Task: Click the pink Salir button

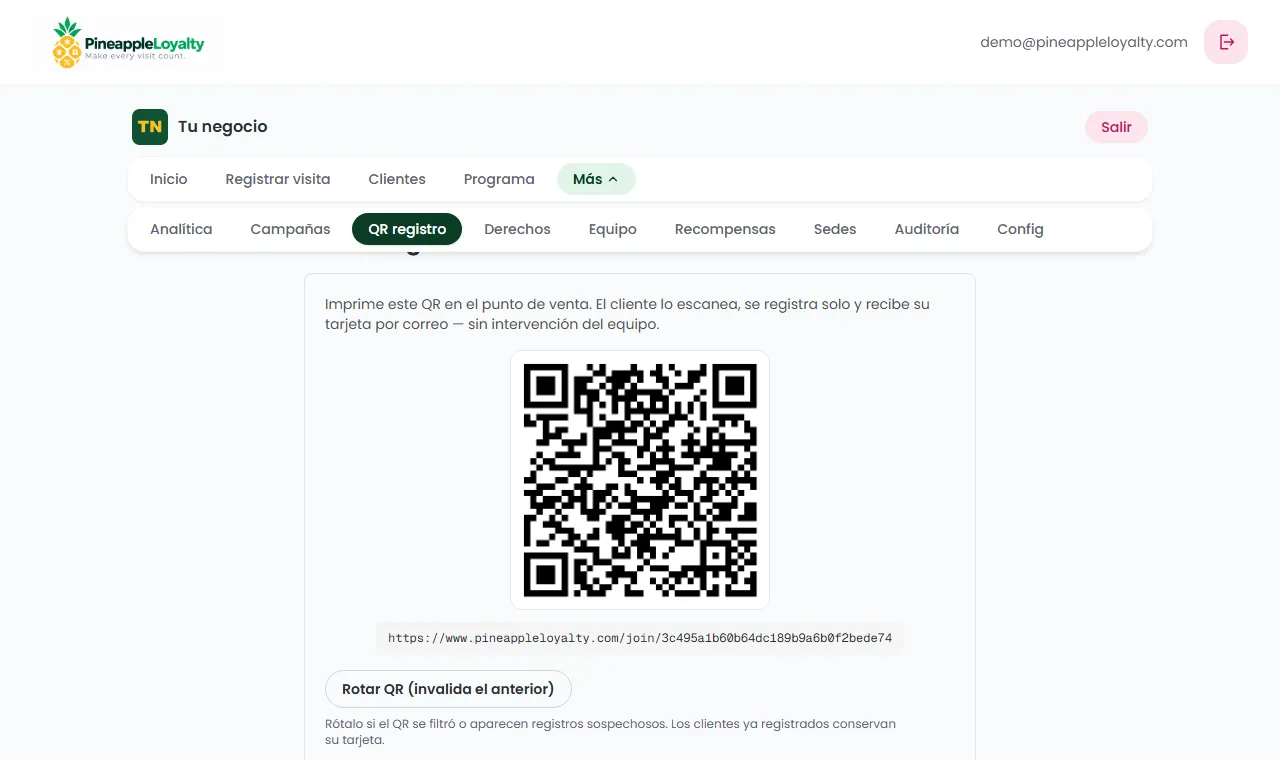Action: 1116,127
